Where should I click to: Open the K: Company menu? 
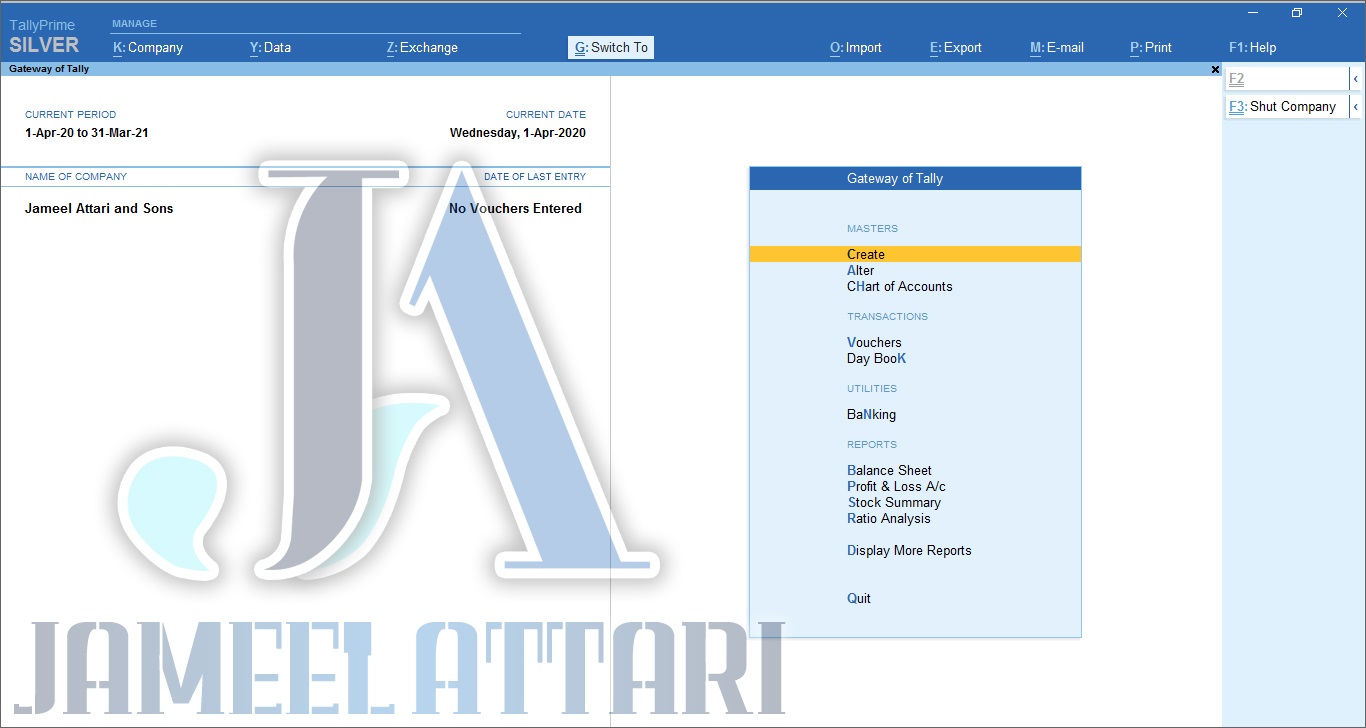148,47
